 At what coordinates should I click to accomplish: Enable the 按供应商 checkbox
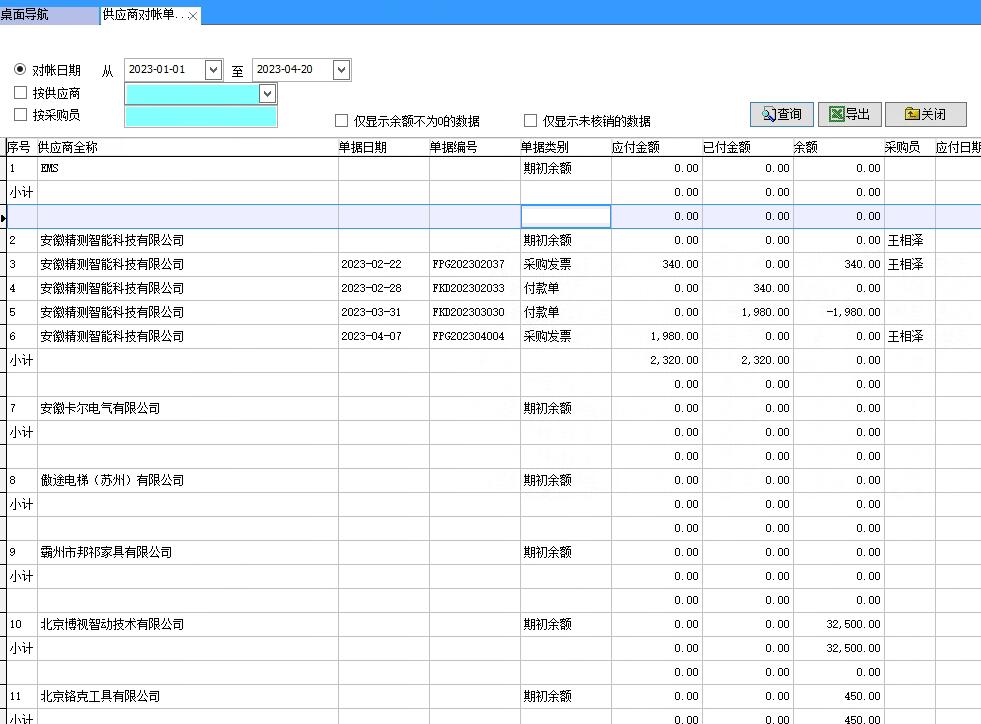20,93
